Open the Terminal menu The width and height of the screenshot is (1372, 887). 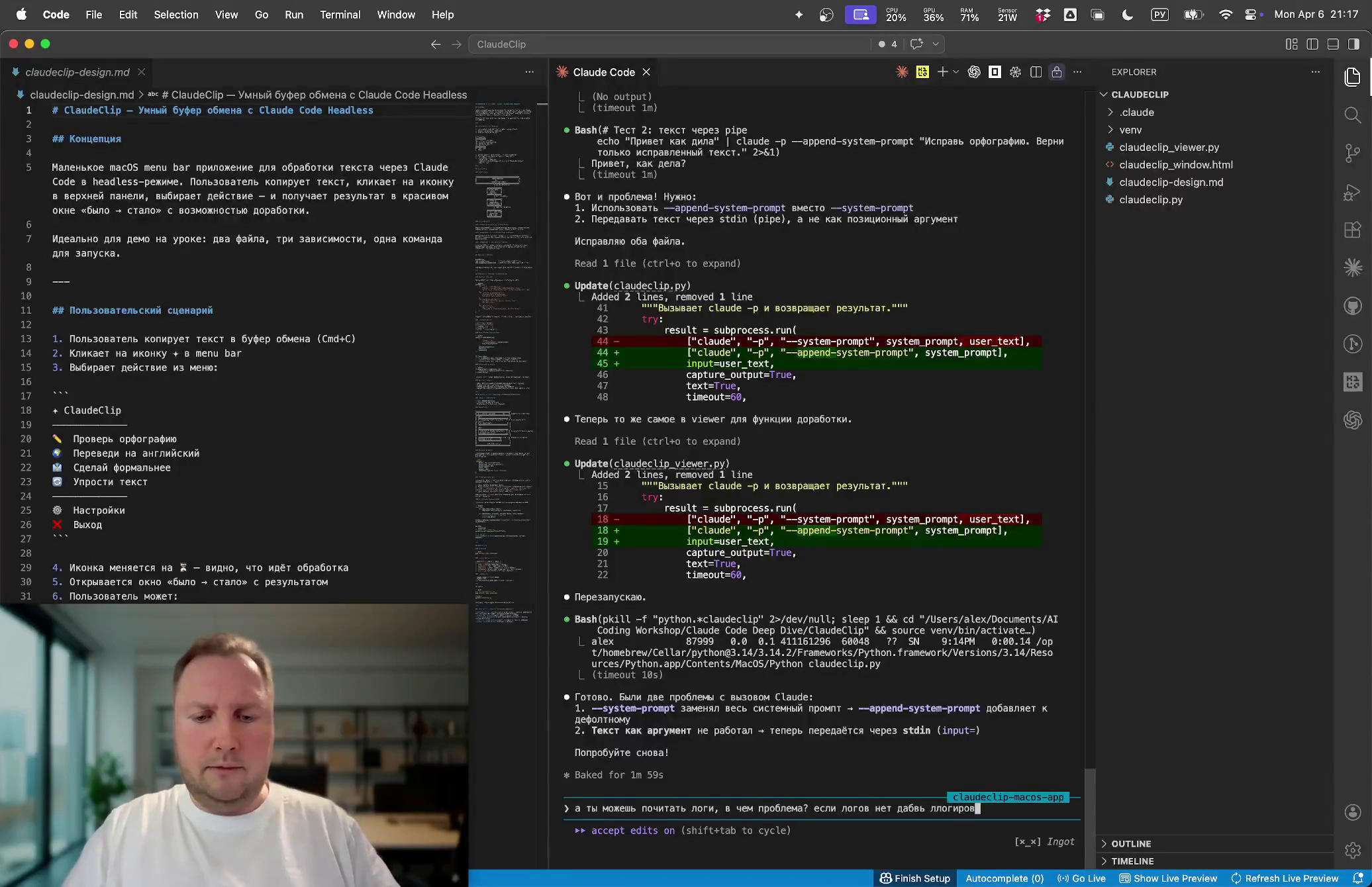(340, 15)
